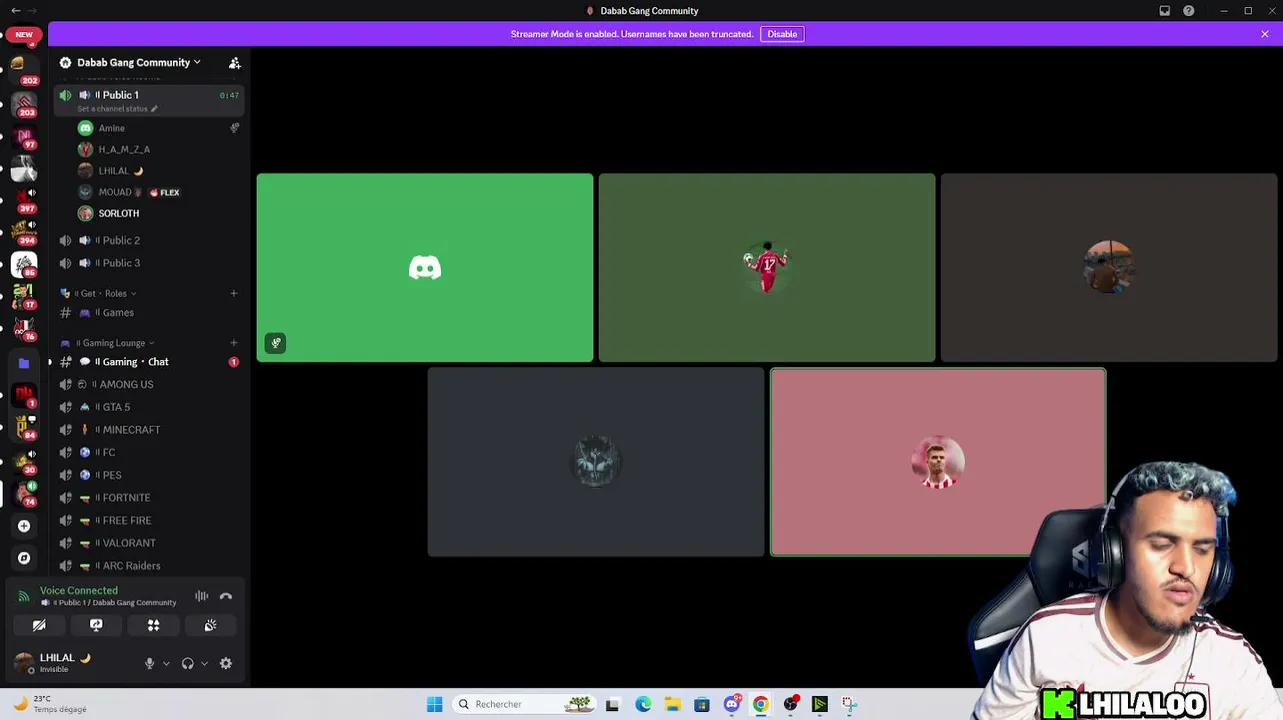Open the Games text channel
The width and height of the screenshot is (1283, 720).
tap(149, 312)
